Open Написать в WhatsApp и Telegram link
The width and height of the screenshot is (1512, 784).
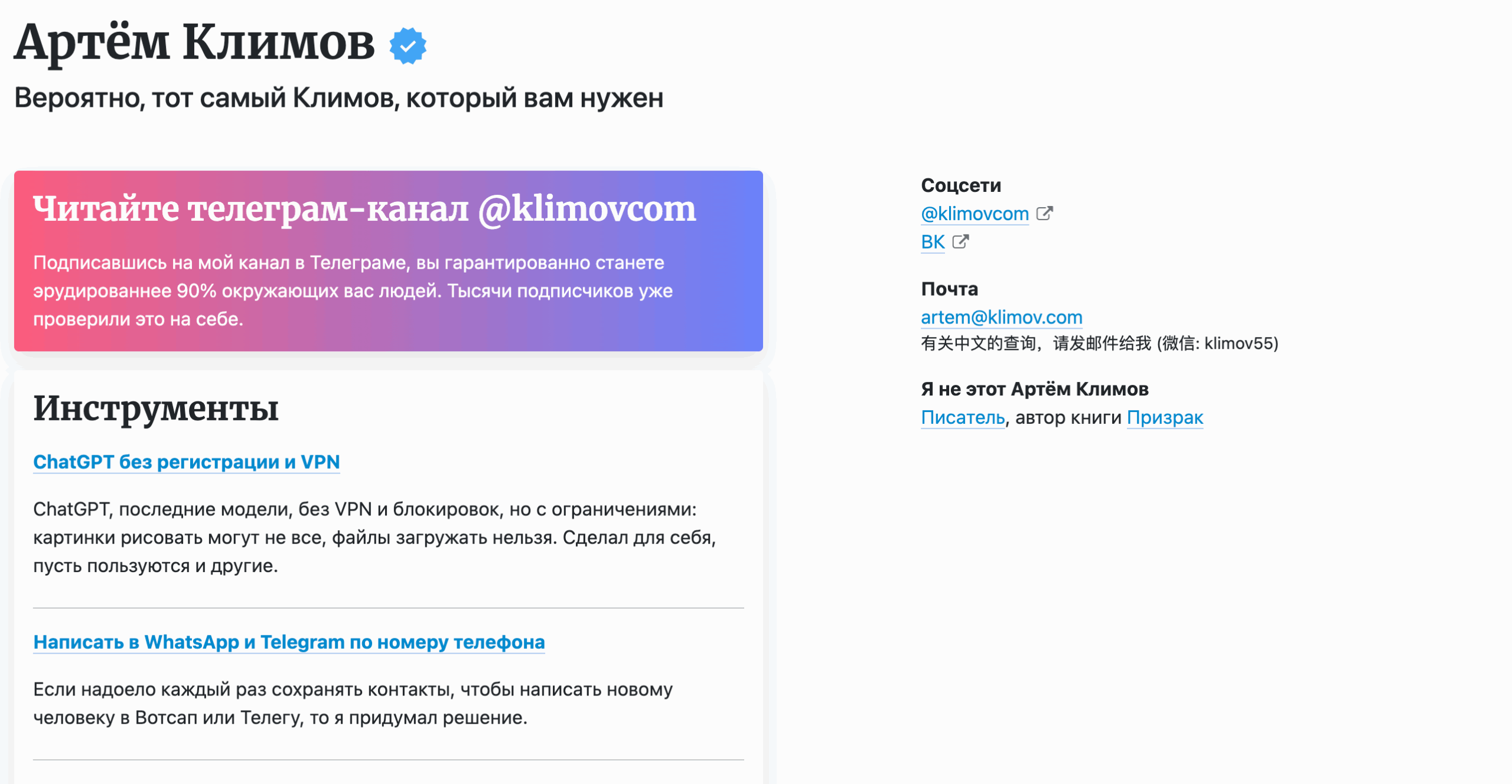point(289,642)
